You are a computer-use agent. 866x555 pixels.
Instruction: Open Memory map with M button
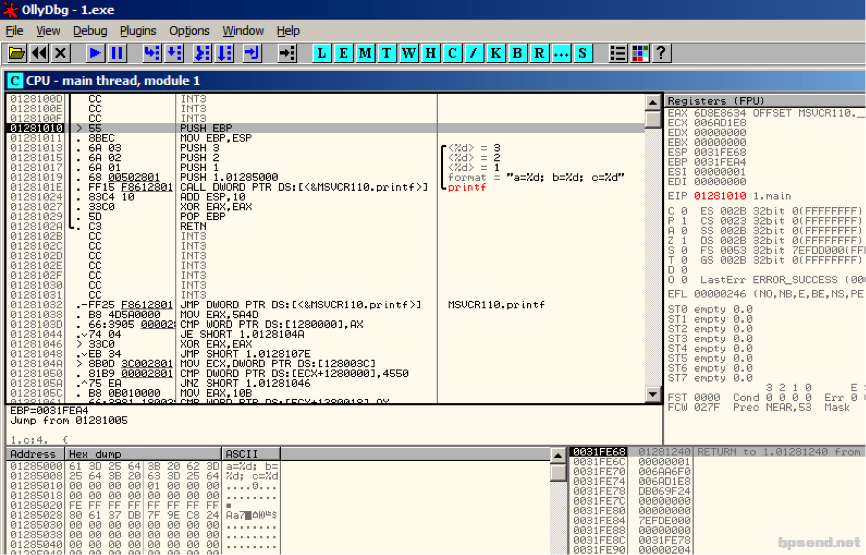point(365,54)
